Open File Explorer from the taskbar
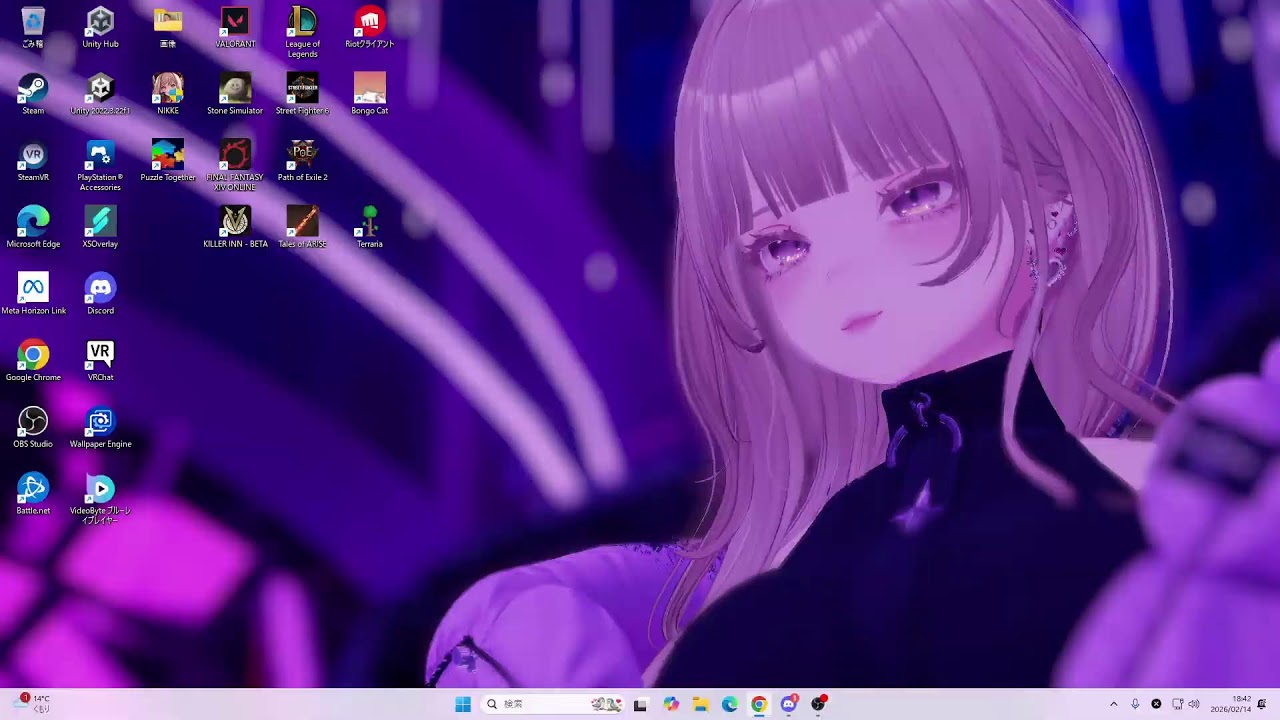 [701, 704]
